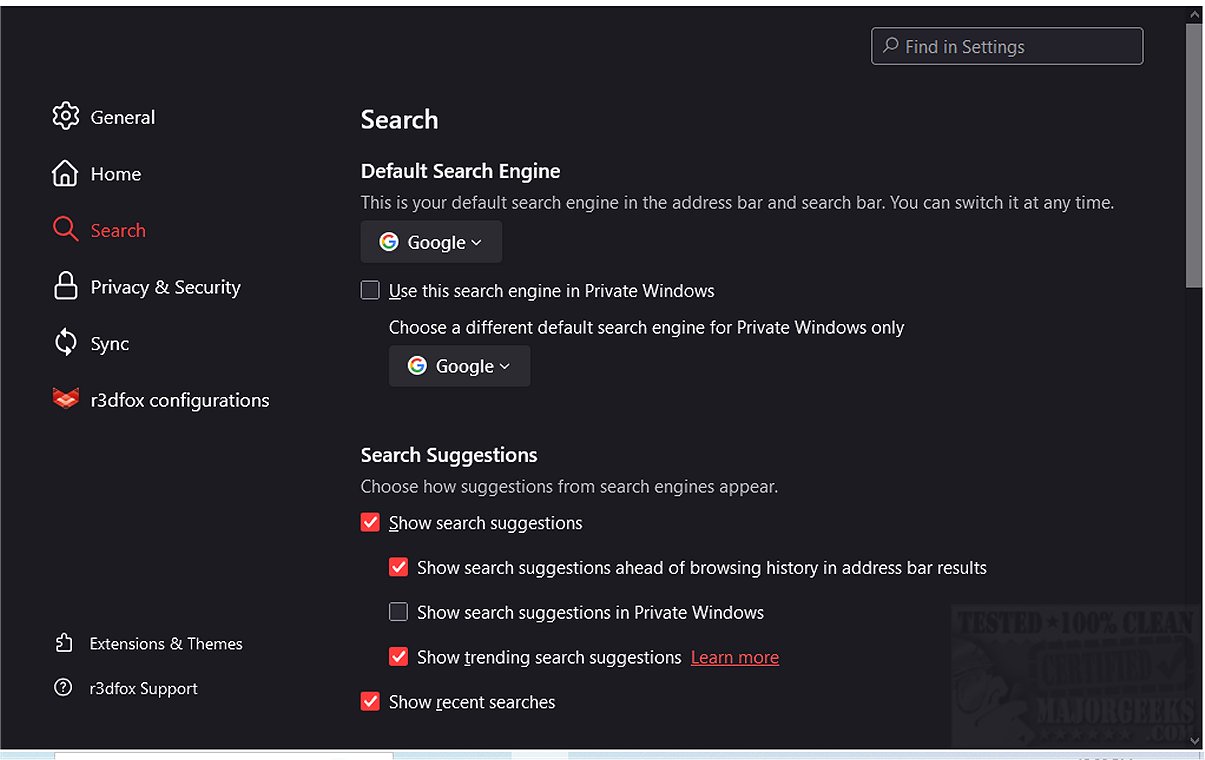Open the Private Windows search engine dropdown

[459, 366]
